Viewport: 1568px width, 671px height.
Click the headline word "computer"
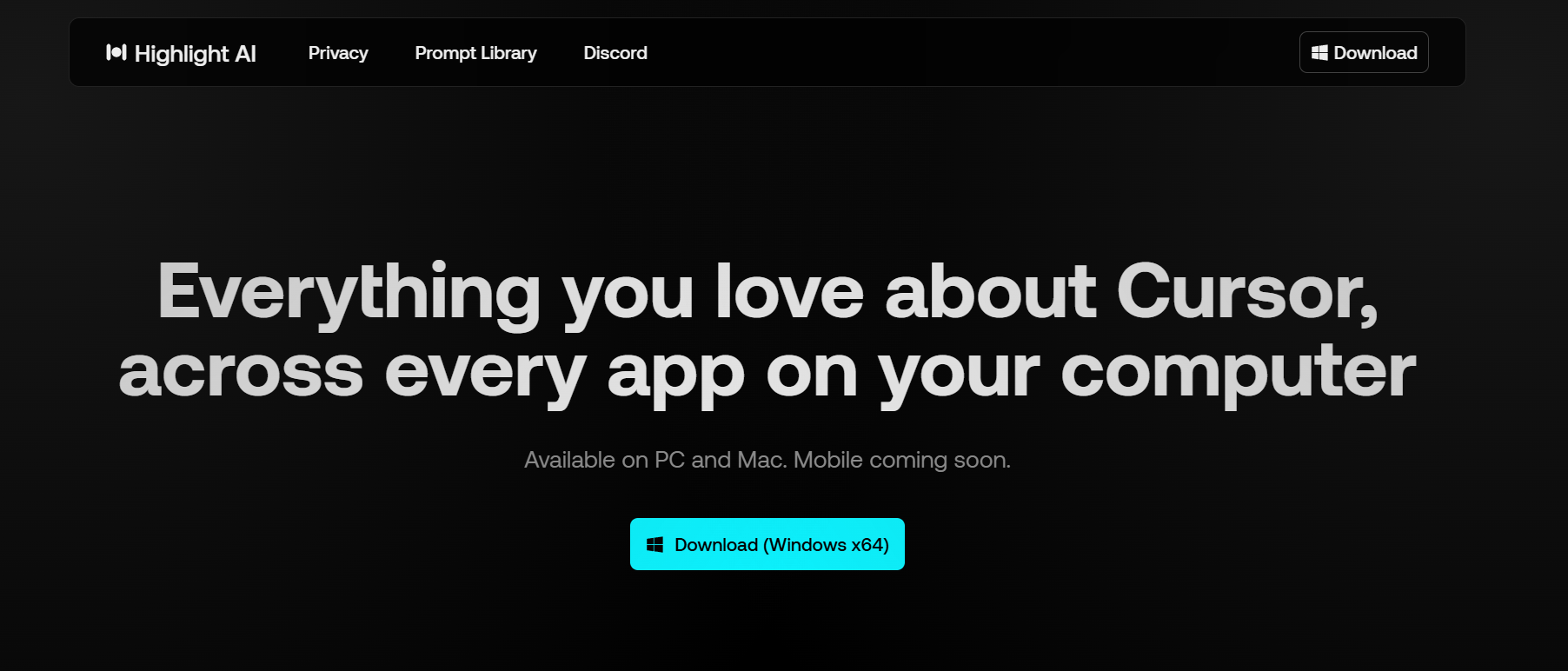click(1238, 372)
